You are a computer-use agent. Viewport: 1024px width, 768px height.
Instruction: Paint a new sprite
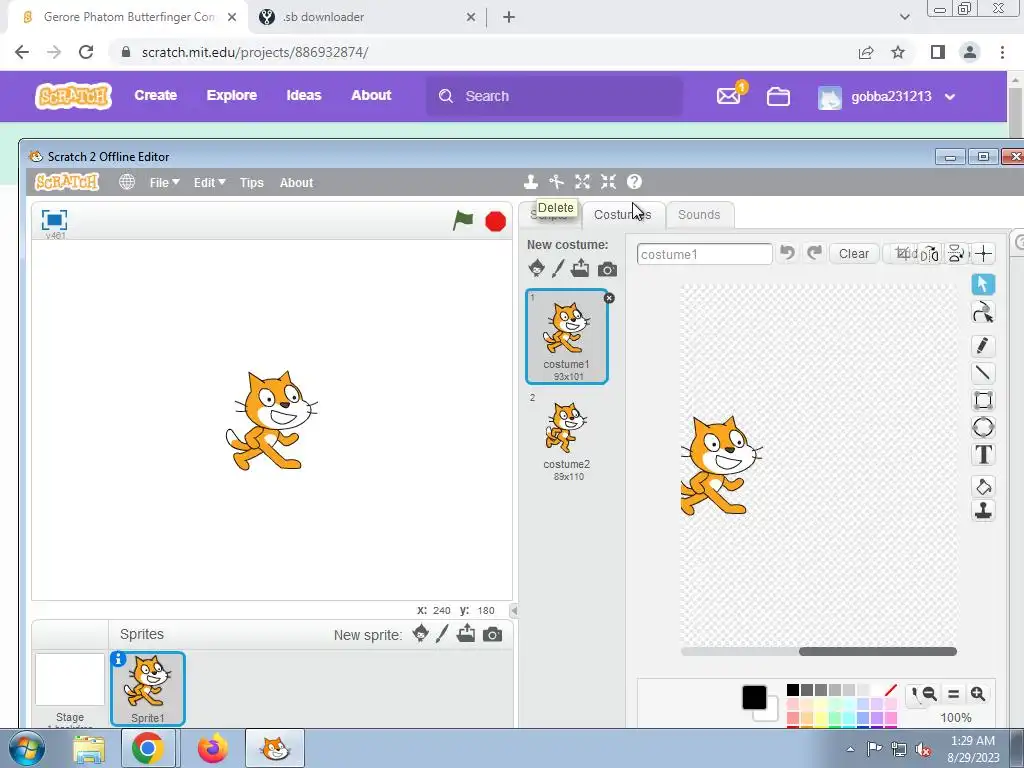pyautogui.click(x=442, y=633)
